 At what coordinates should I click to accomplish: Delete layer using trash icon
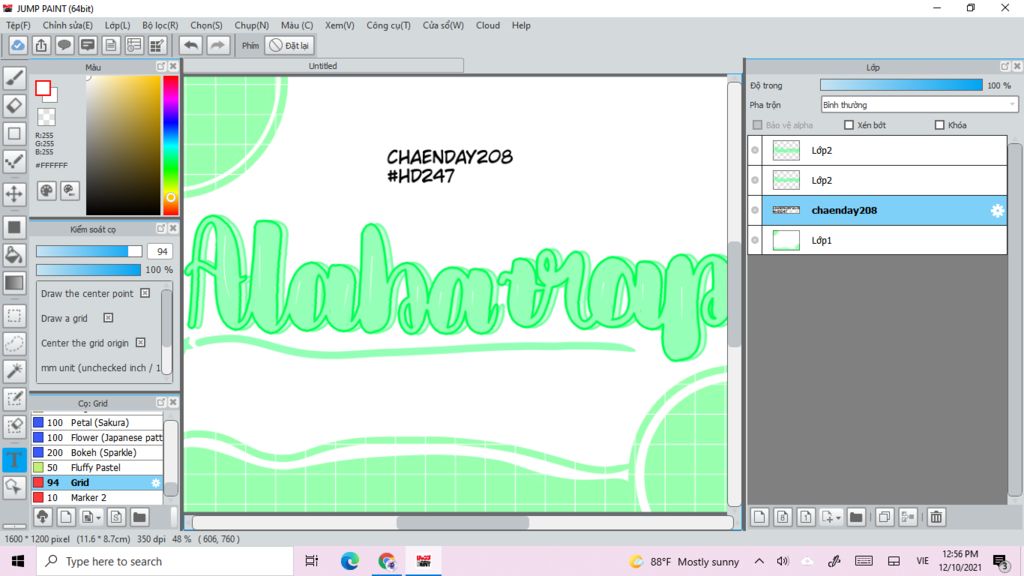coord(936,517)
